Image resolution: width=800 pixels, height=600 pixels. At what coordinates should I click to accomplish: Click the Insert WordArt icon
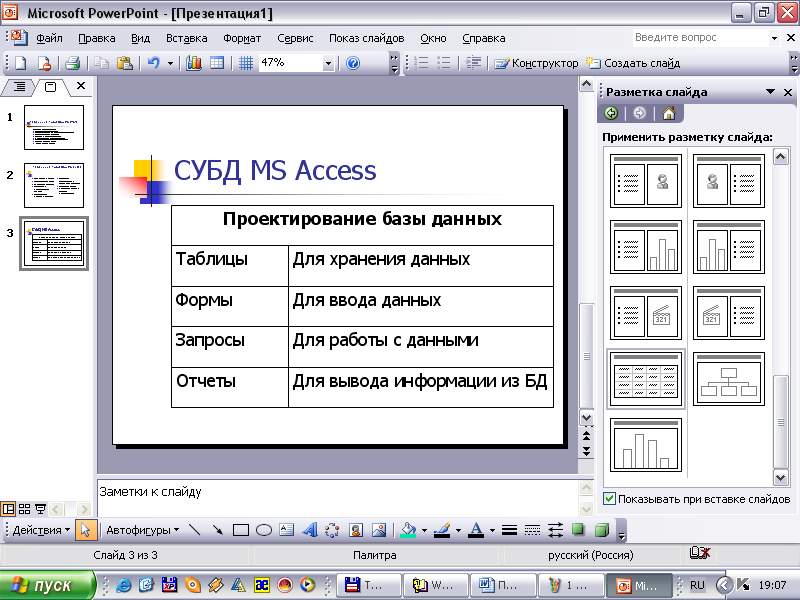coord(310,530)
